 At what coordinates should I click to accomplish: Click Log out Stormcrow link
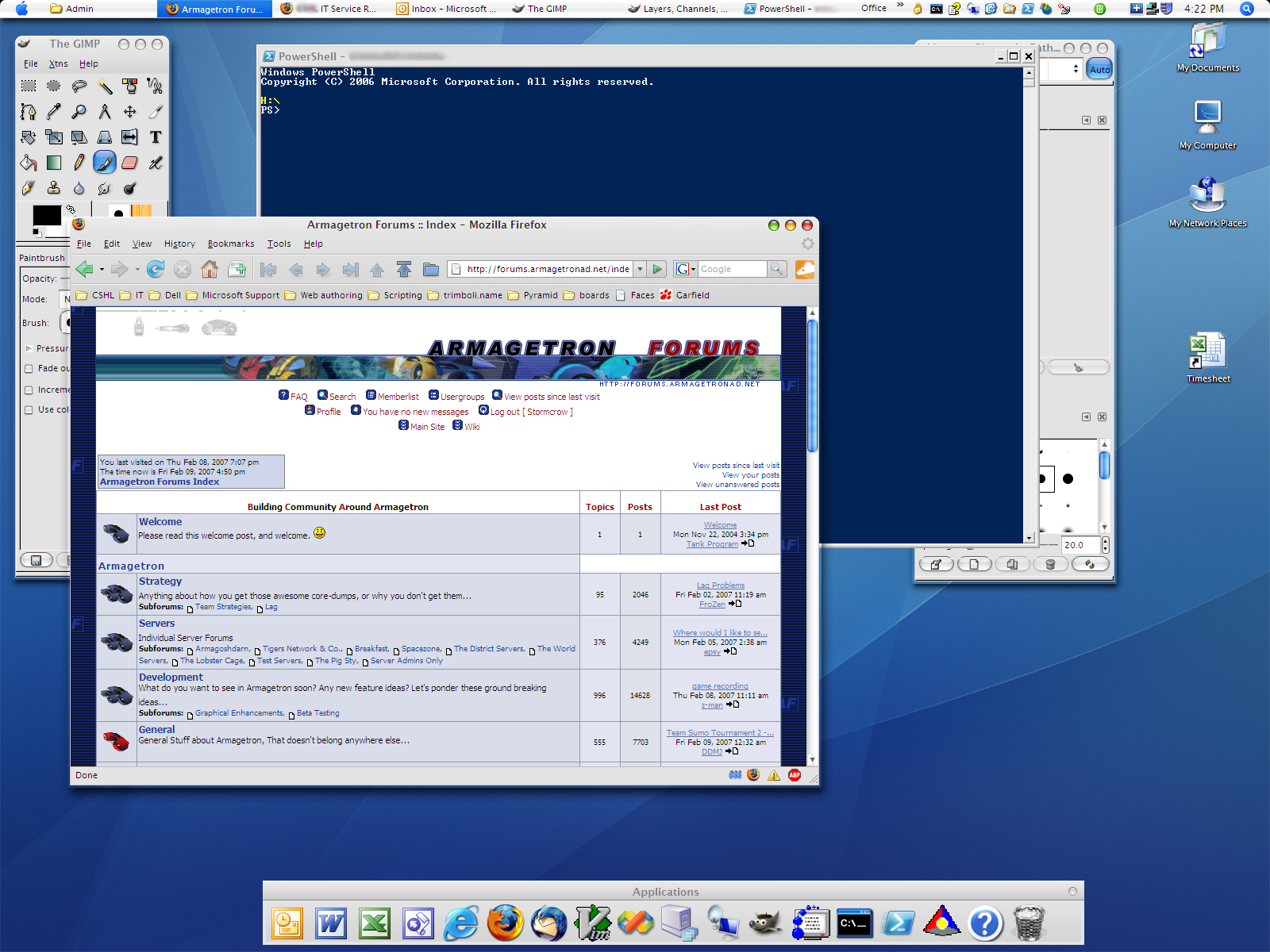(x=531, y=412)
